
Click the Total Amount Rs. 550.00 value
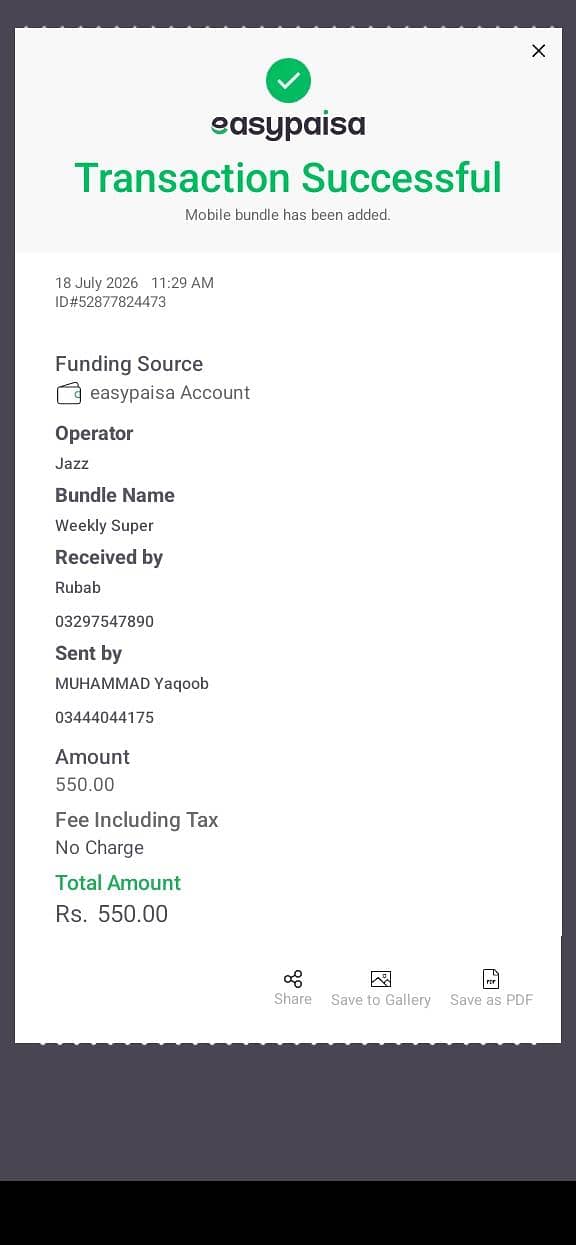tap(111, 914)
